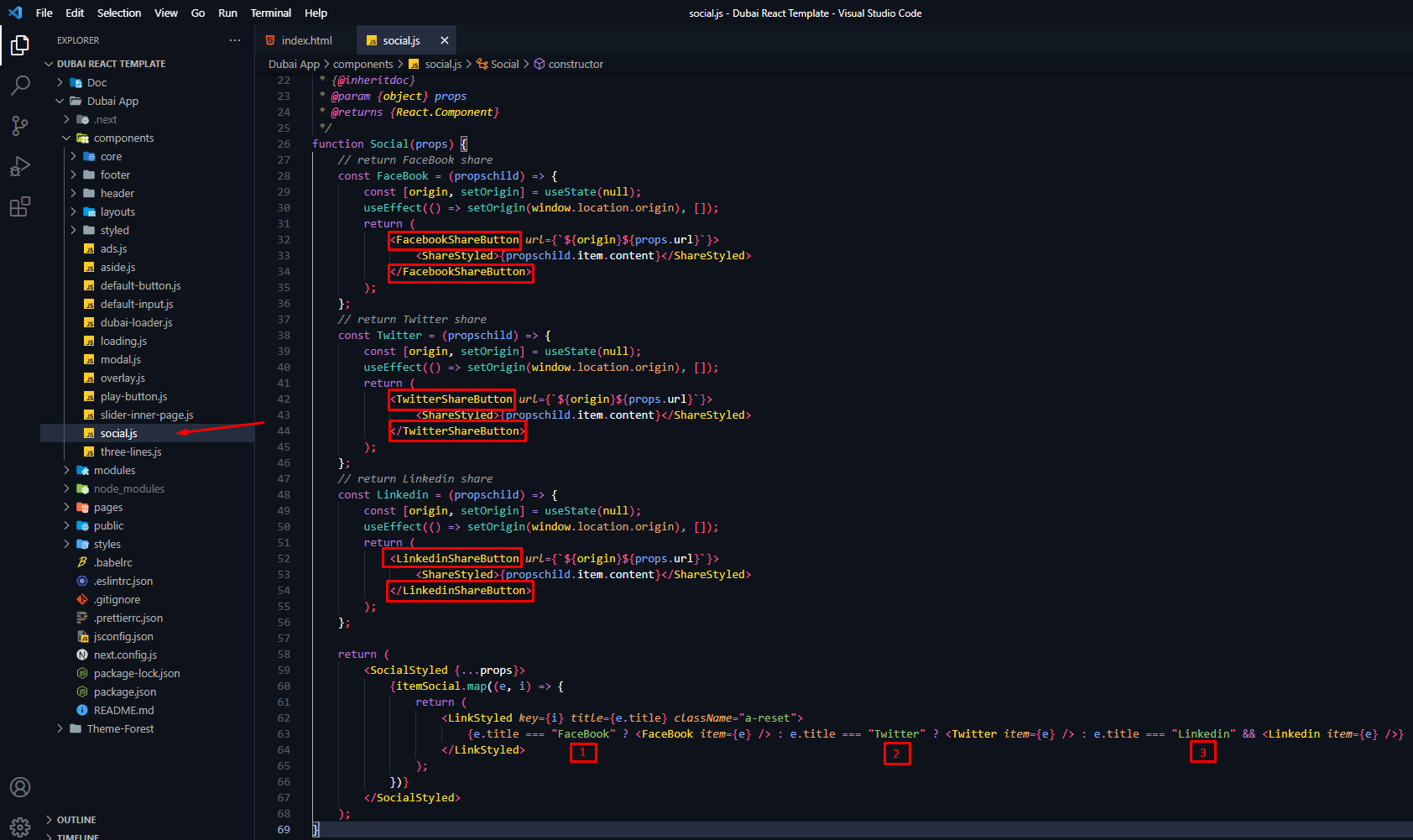Open the Search view icon
Image resolution: width=1413 pixels, height=840 pixels.
click(x=20, y=85)
